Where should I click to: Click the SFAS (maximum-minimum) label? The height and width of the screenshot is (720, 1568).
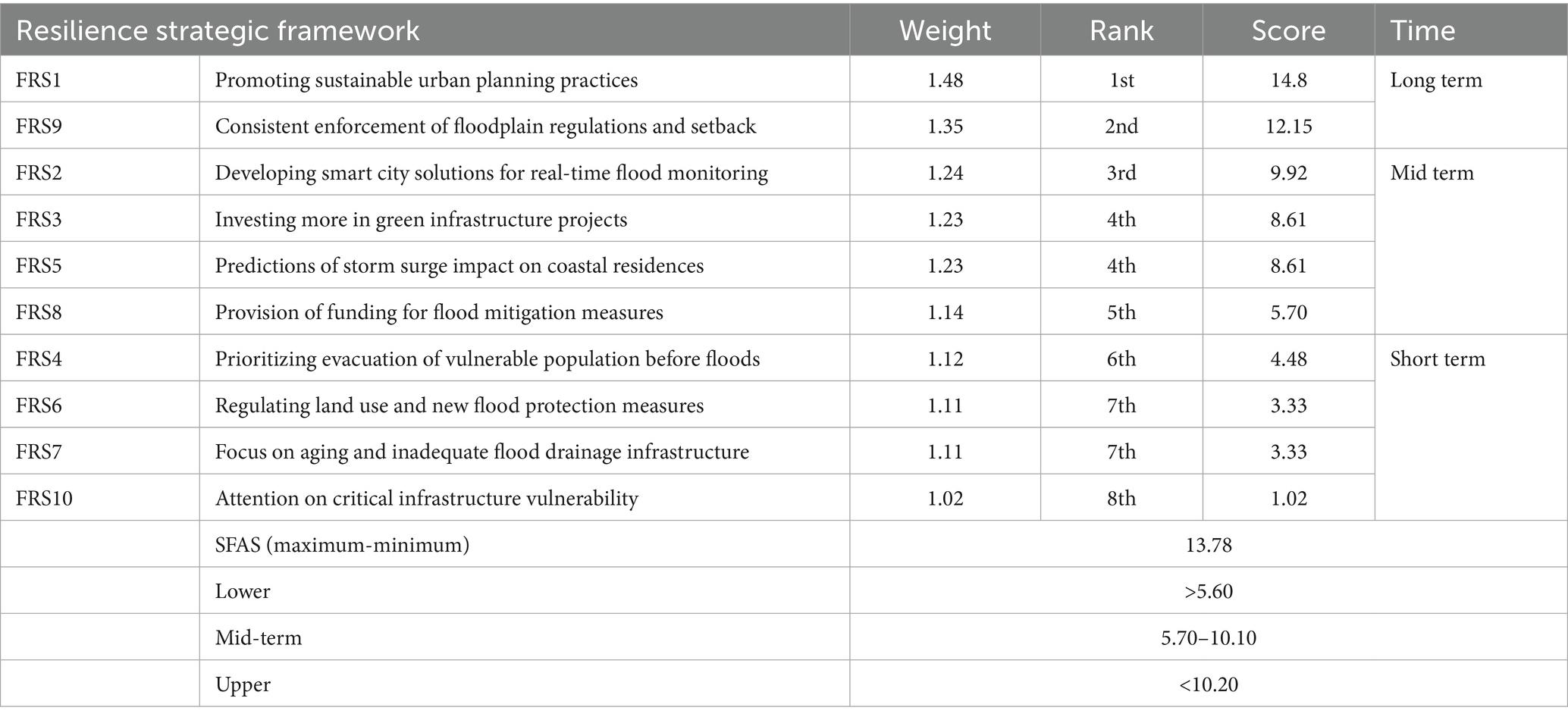[342, 544]
